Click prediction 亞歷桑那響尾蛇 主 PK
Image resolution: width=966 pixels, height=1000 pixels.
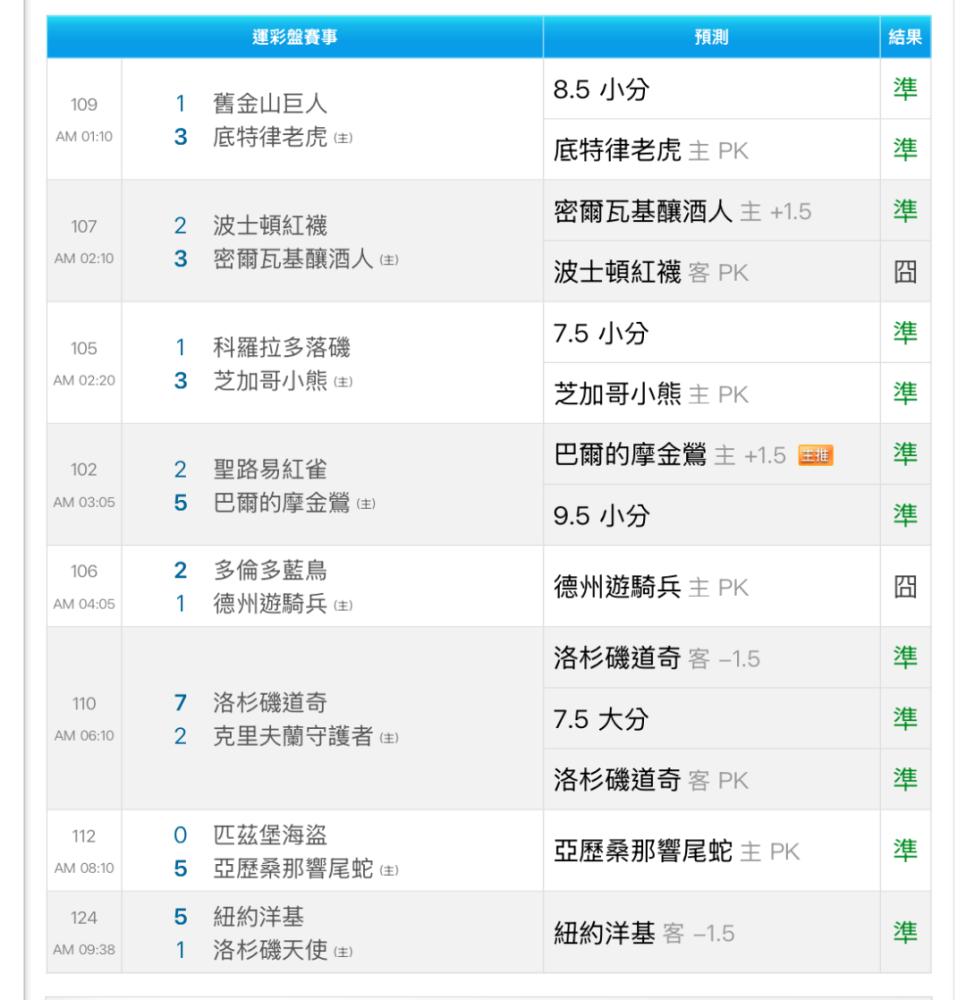click(x=676, y=851)
